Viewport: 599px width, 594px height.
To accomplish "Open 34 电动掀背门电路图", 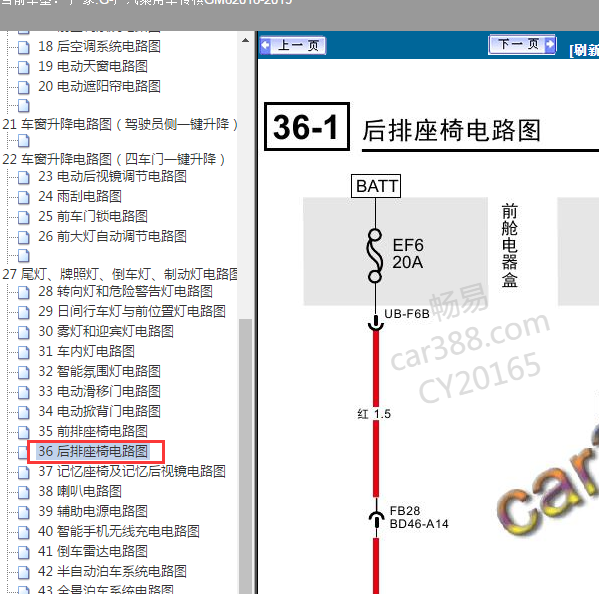I will 99,411.
